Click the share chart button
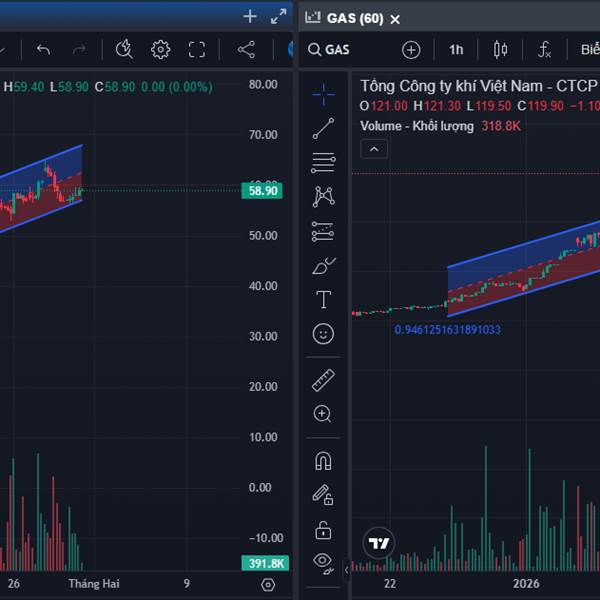 [x=246, y=49]
